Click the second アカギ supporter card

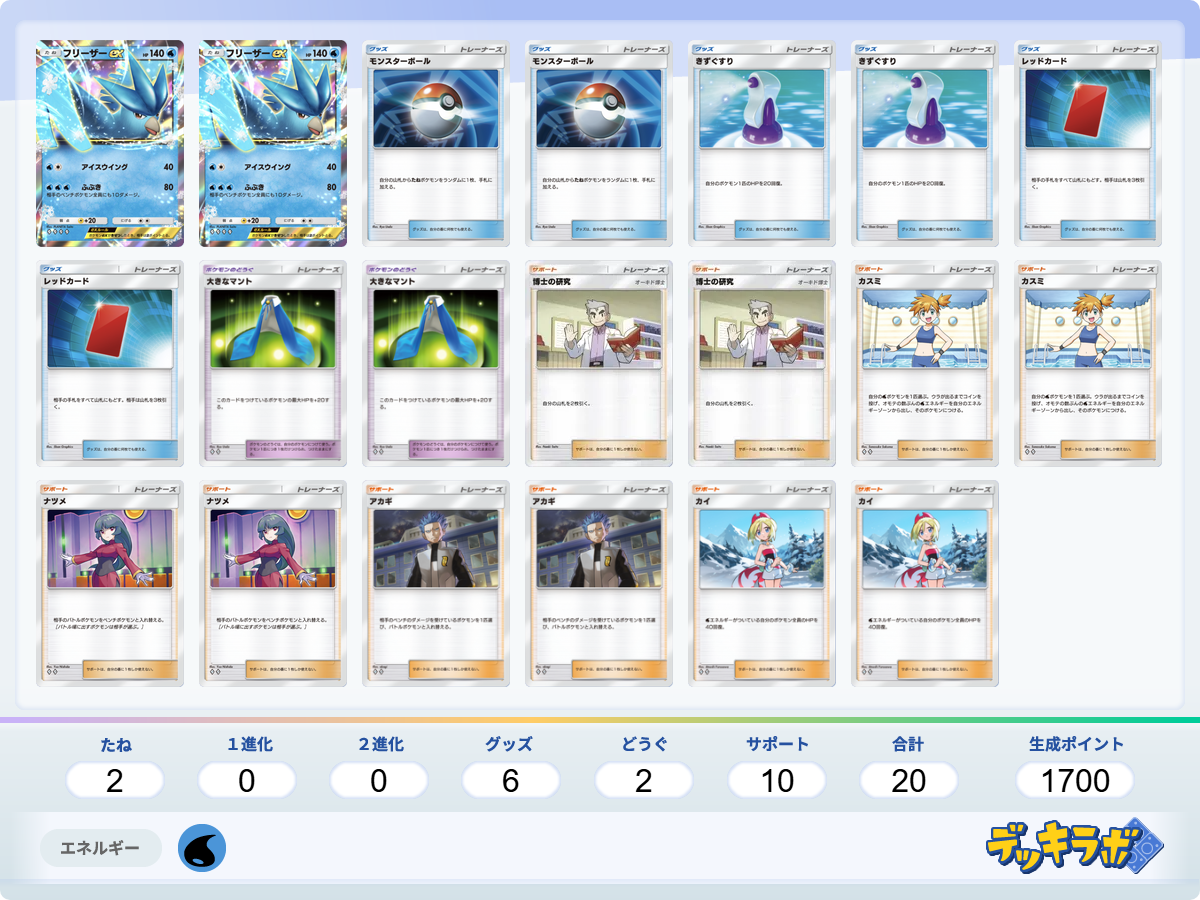(599, 583)
